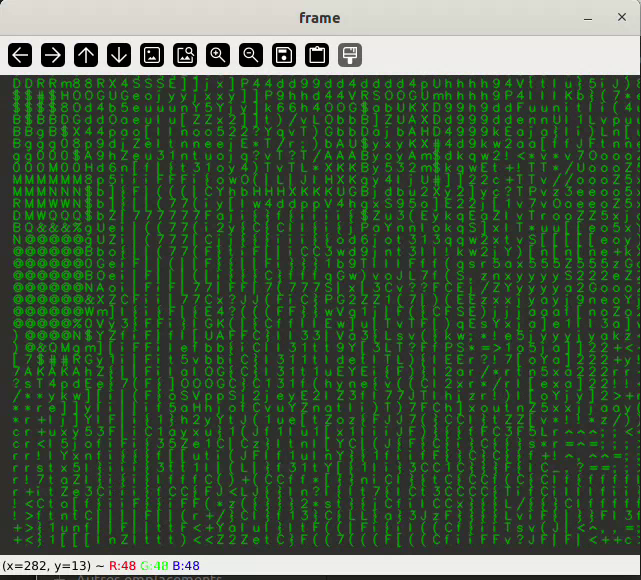This screenshot has width=641, height=580.
Task: Click the picture-with-magnifier zoom icon
Action: pos(185,55)
